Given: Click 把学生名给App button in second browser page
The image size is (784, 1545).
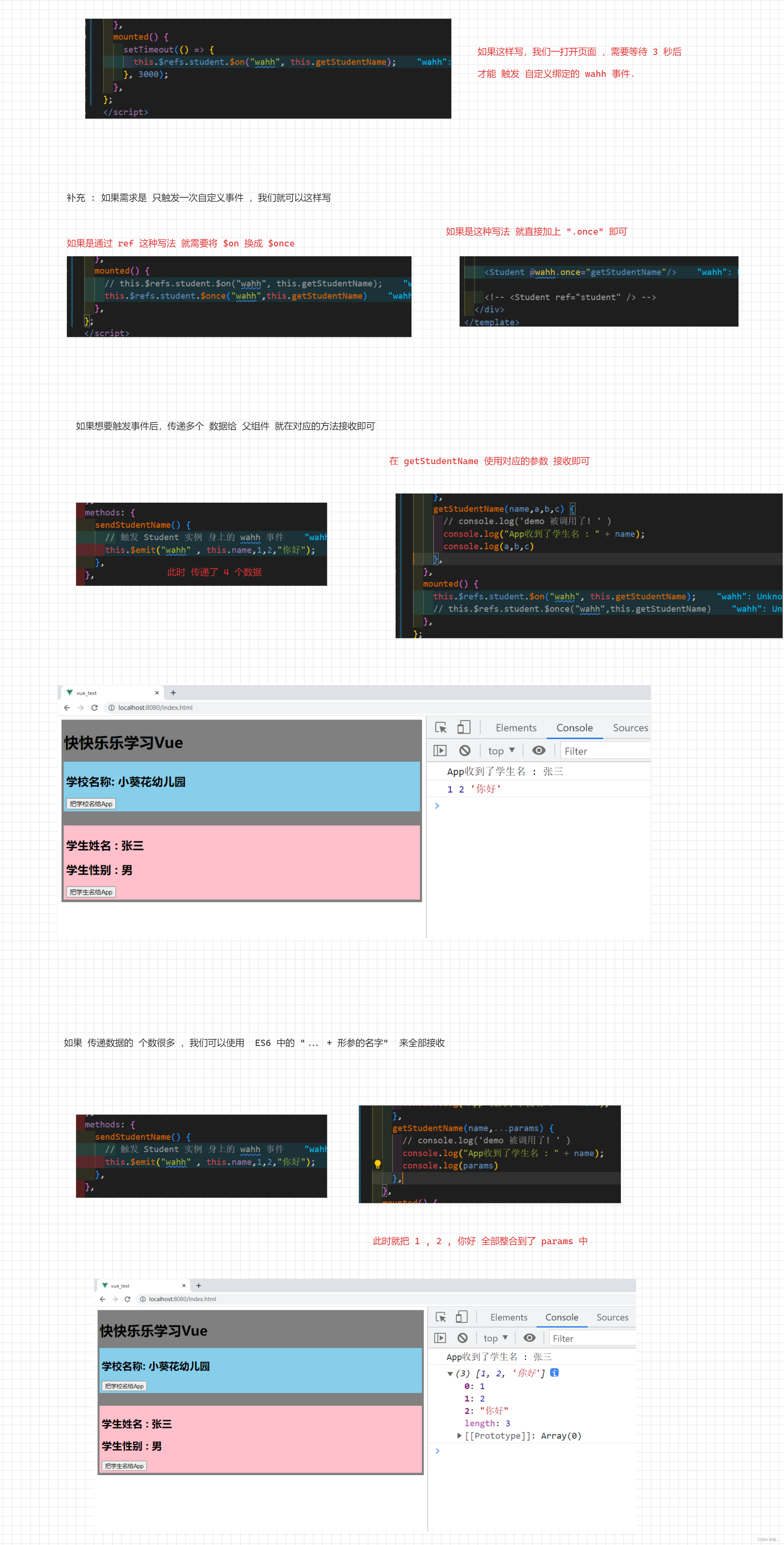Looking at the screenshot, I should pyautogui.click(x=124, y=1466).
